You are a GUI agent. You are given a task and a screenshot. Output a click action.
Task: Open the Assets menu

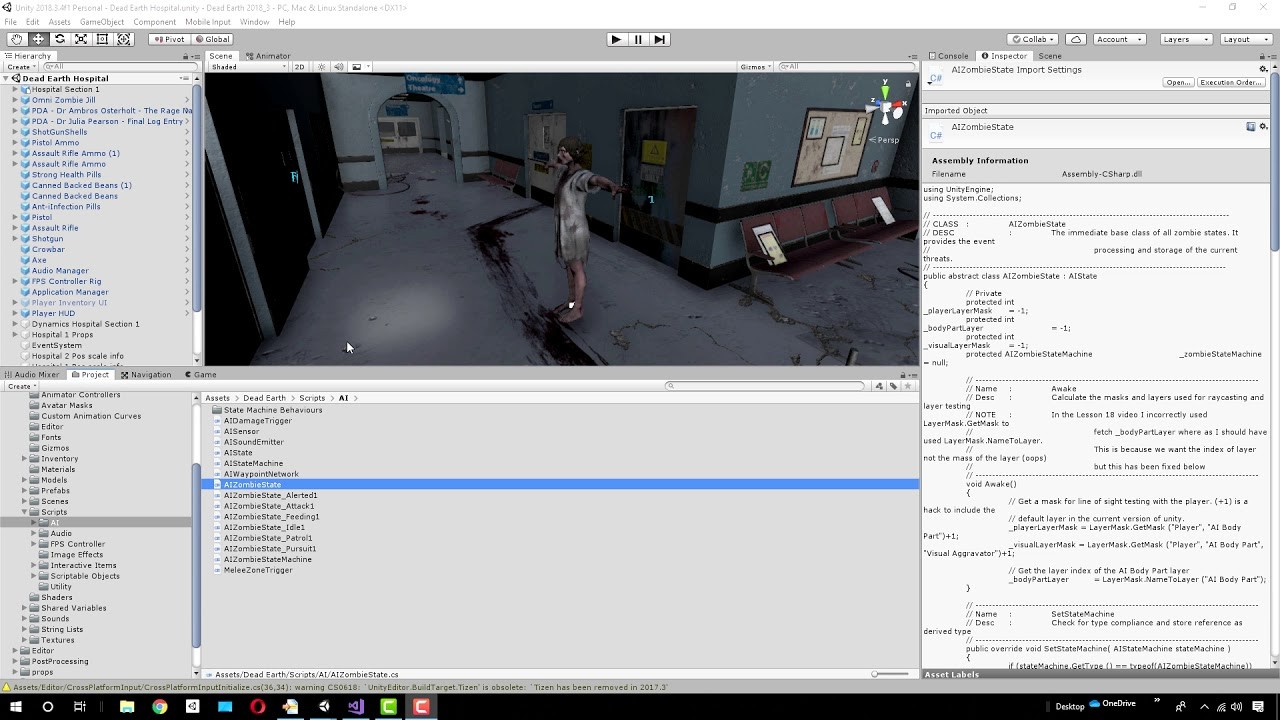click(60, 21)
